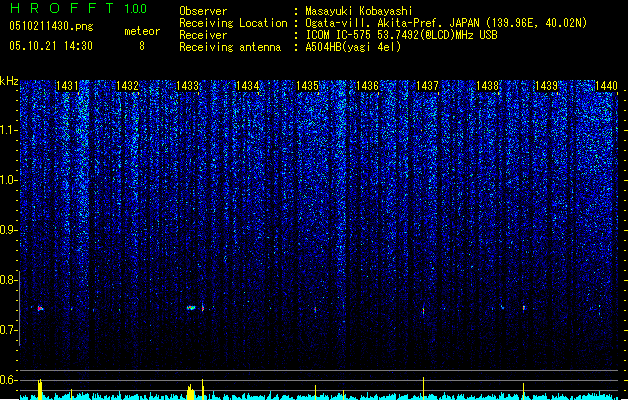Screen dimensions: 629x400
Task: Click the 0.7 frequency axis label
Action: coord(8,330)
